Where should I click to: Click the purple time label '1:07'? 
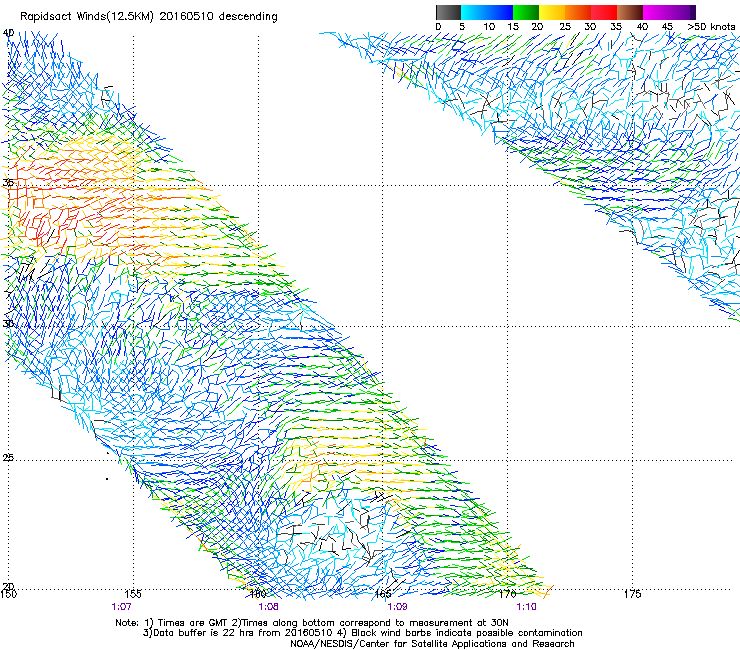[121, 607]
